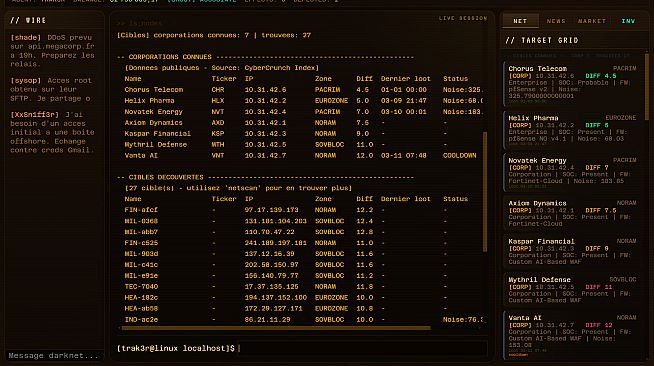Open the INV tab

click(628, 21)
